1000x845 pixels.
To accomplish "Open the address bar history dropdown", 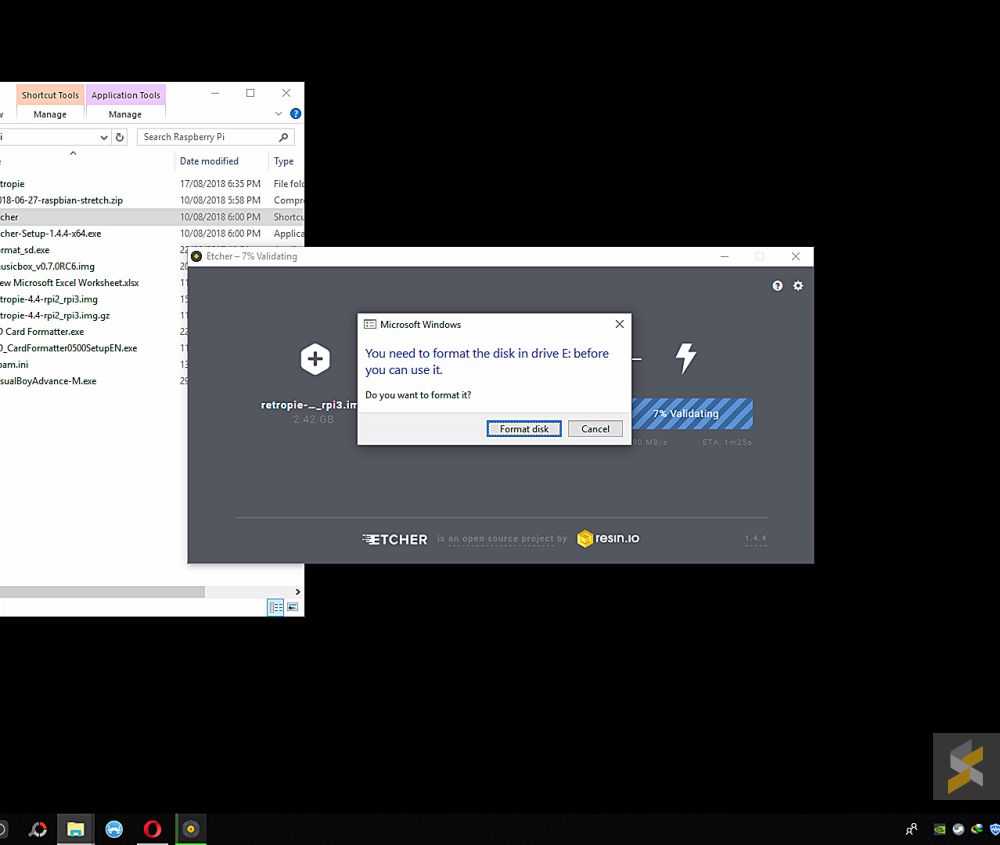I will (103, 137).
